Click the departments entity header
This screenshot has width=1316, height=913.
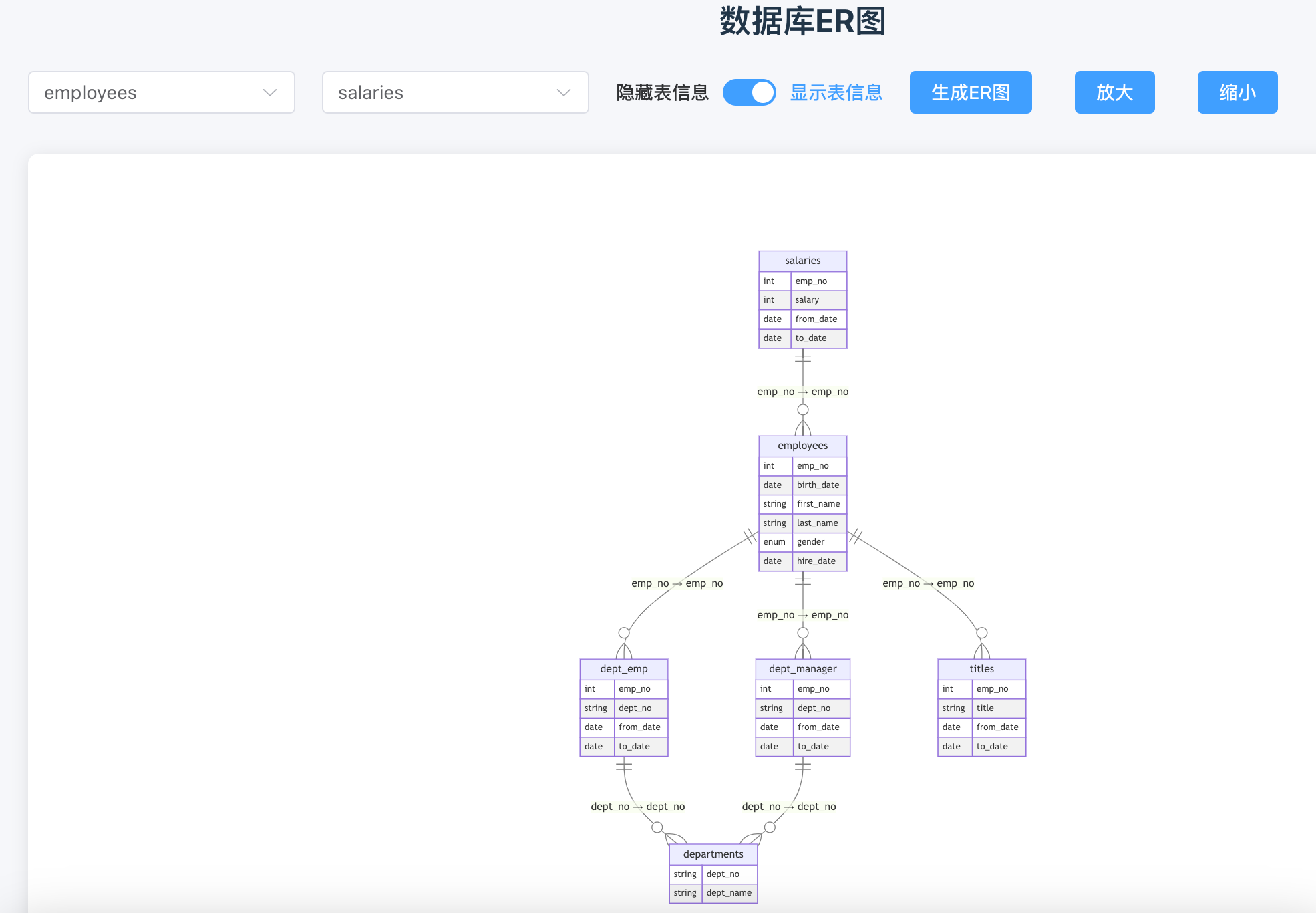coord(713,854)
